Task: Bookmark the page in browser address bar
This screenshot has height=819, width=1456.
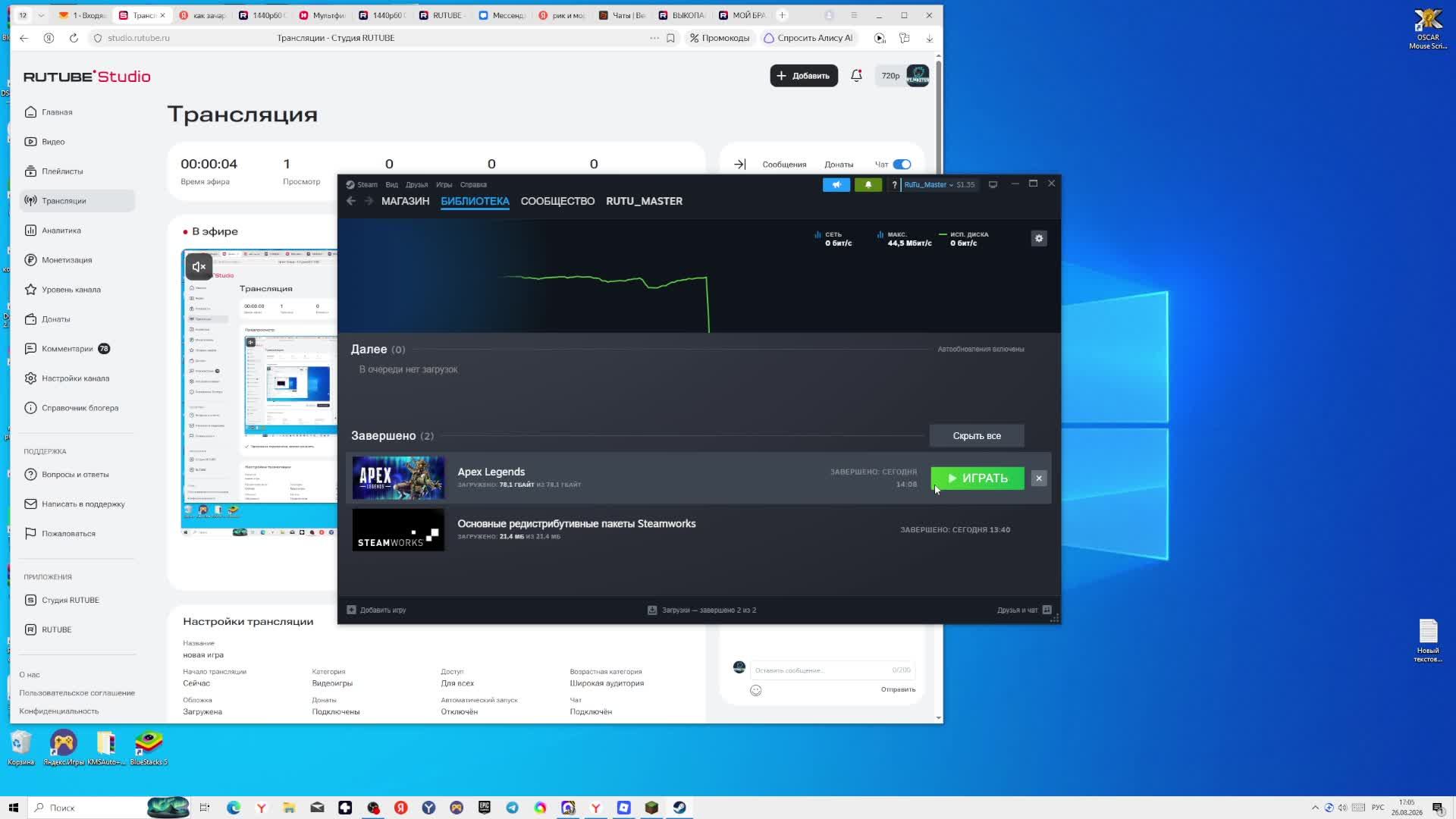Action: pos(670,38)
